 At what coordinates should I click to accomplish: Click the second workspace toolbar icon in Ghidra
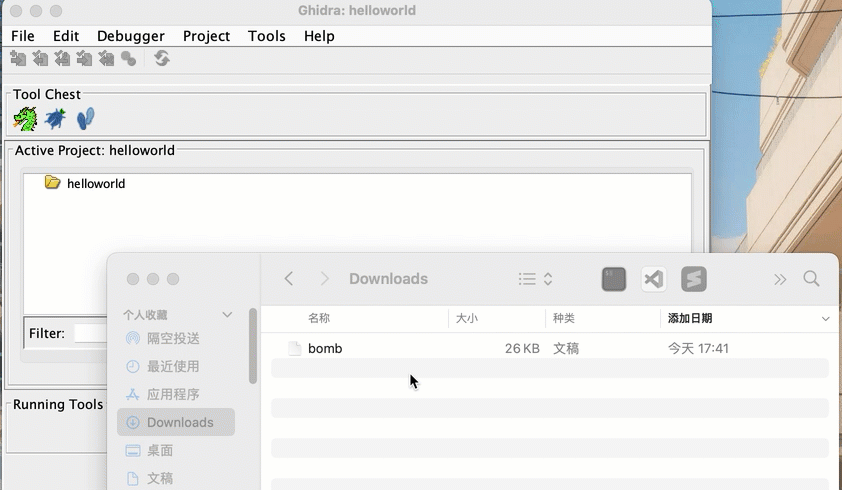[40, 58]
